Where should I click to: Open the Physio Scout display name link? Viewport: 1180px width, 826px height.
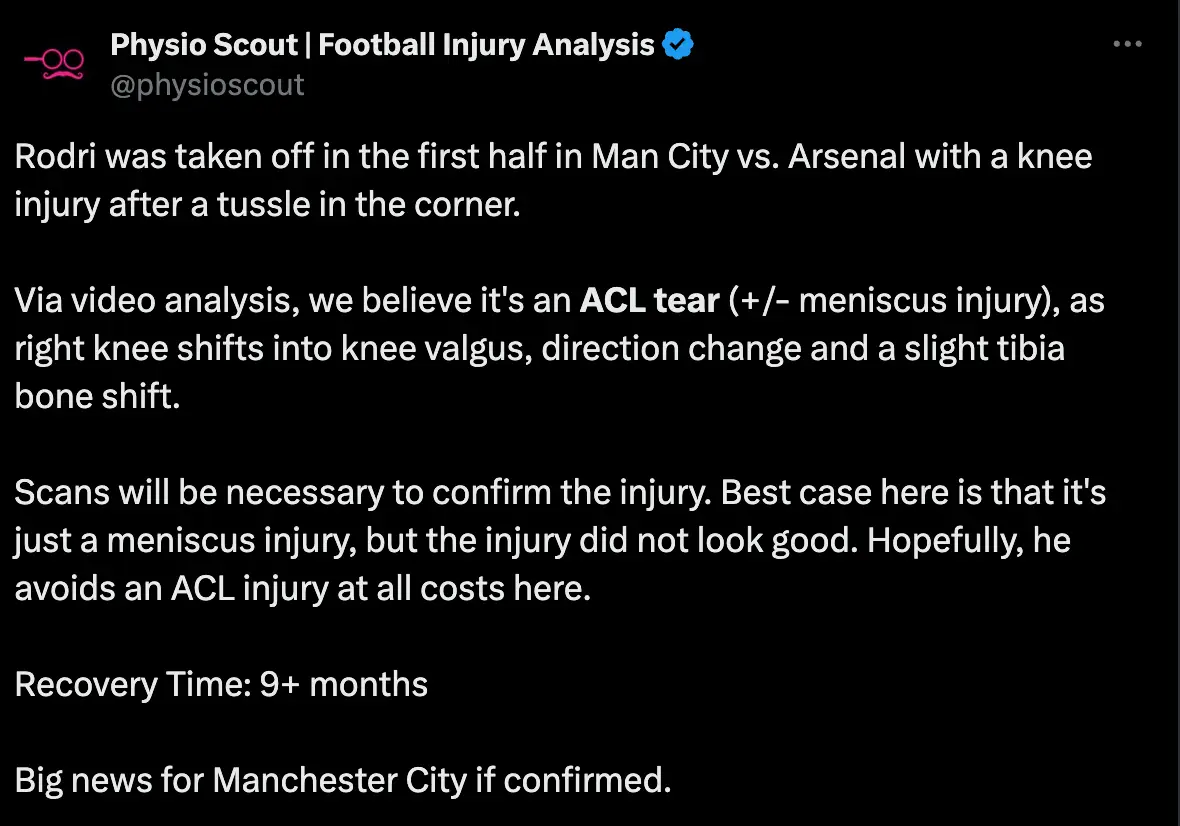point(382,45)
